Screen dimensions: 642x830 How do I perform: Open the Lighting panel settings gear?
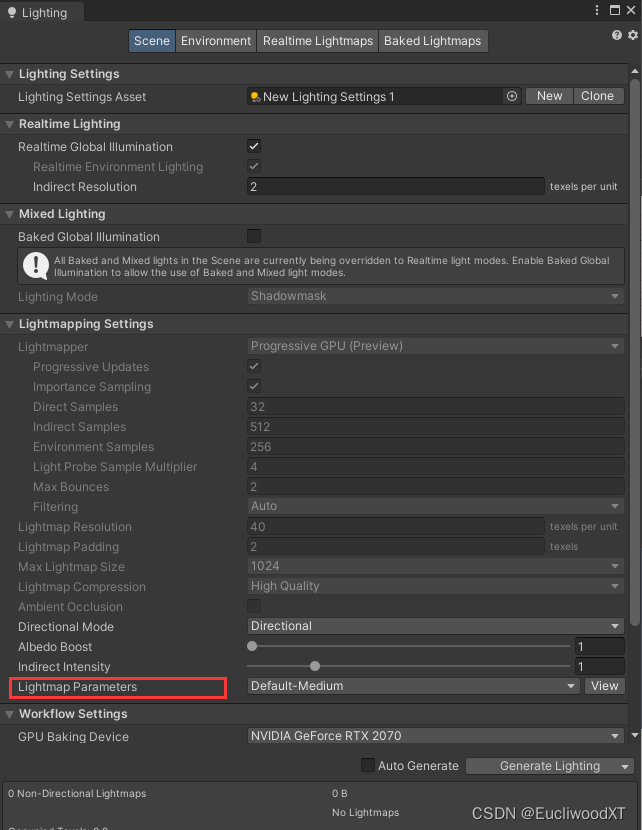tap(632, 35)
